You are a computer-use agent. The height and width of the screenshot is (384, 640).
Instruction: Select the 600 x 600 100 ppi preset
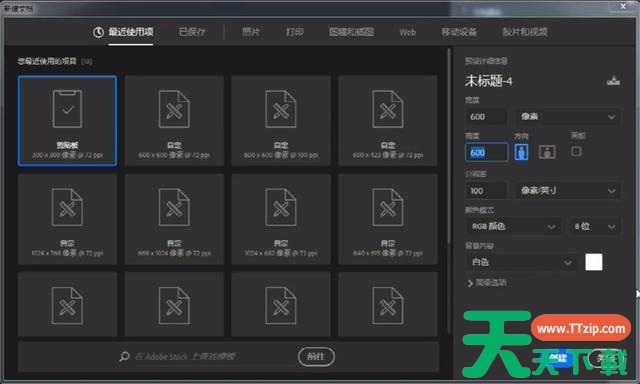click(x=281, y=120)
